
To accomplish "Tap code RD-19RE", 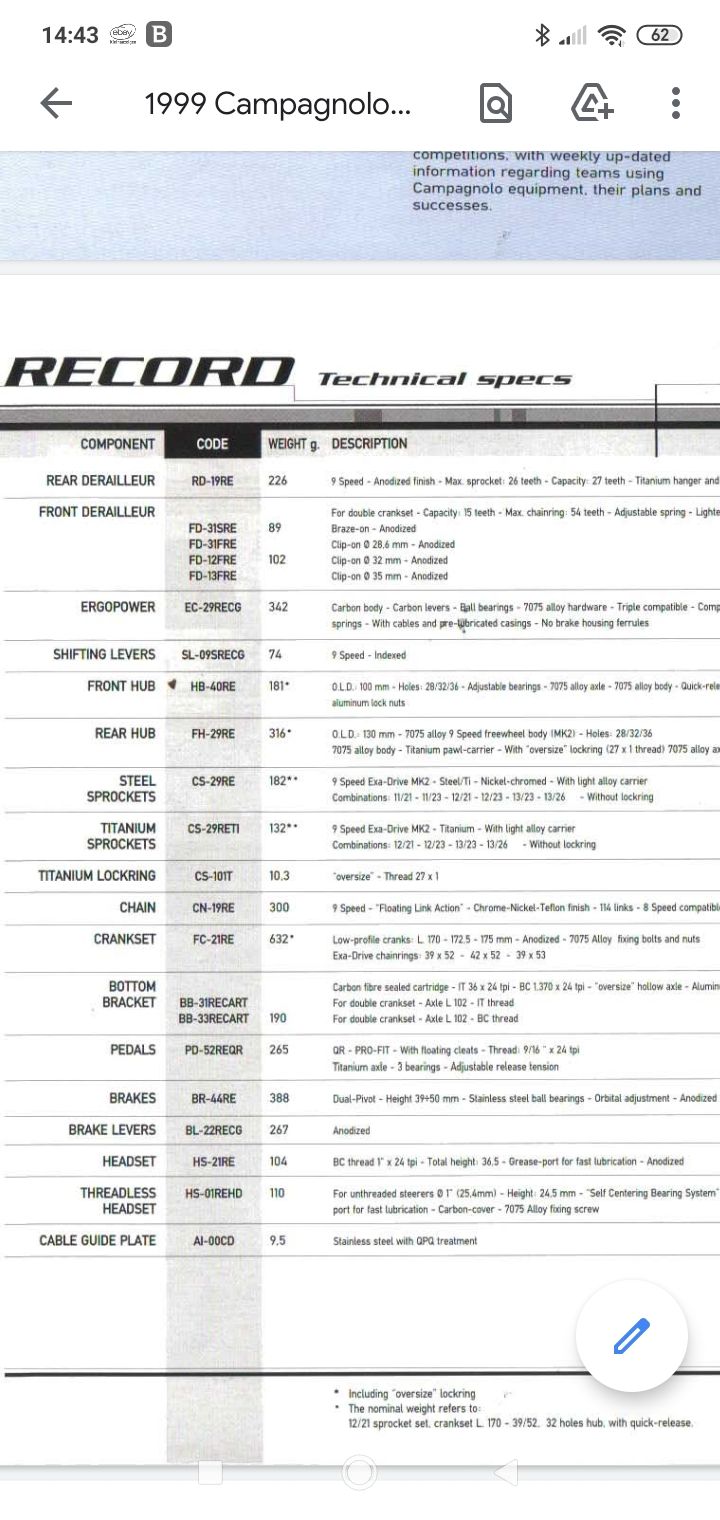I will 213,481.
